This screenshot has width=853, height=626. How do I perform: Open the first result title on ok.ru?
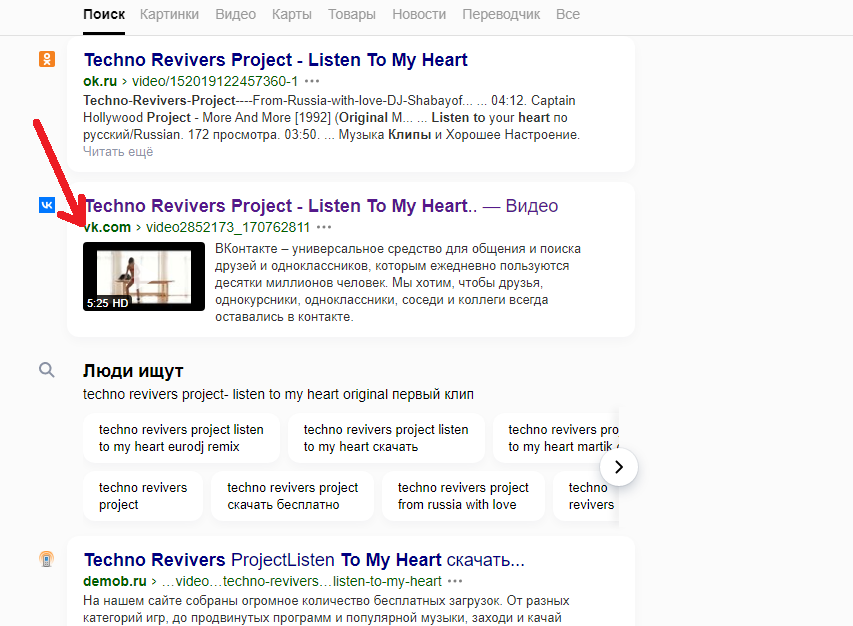click(276, 59)
